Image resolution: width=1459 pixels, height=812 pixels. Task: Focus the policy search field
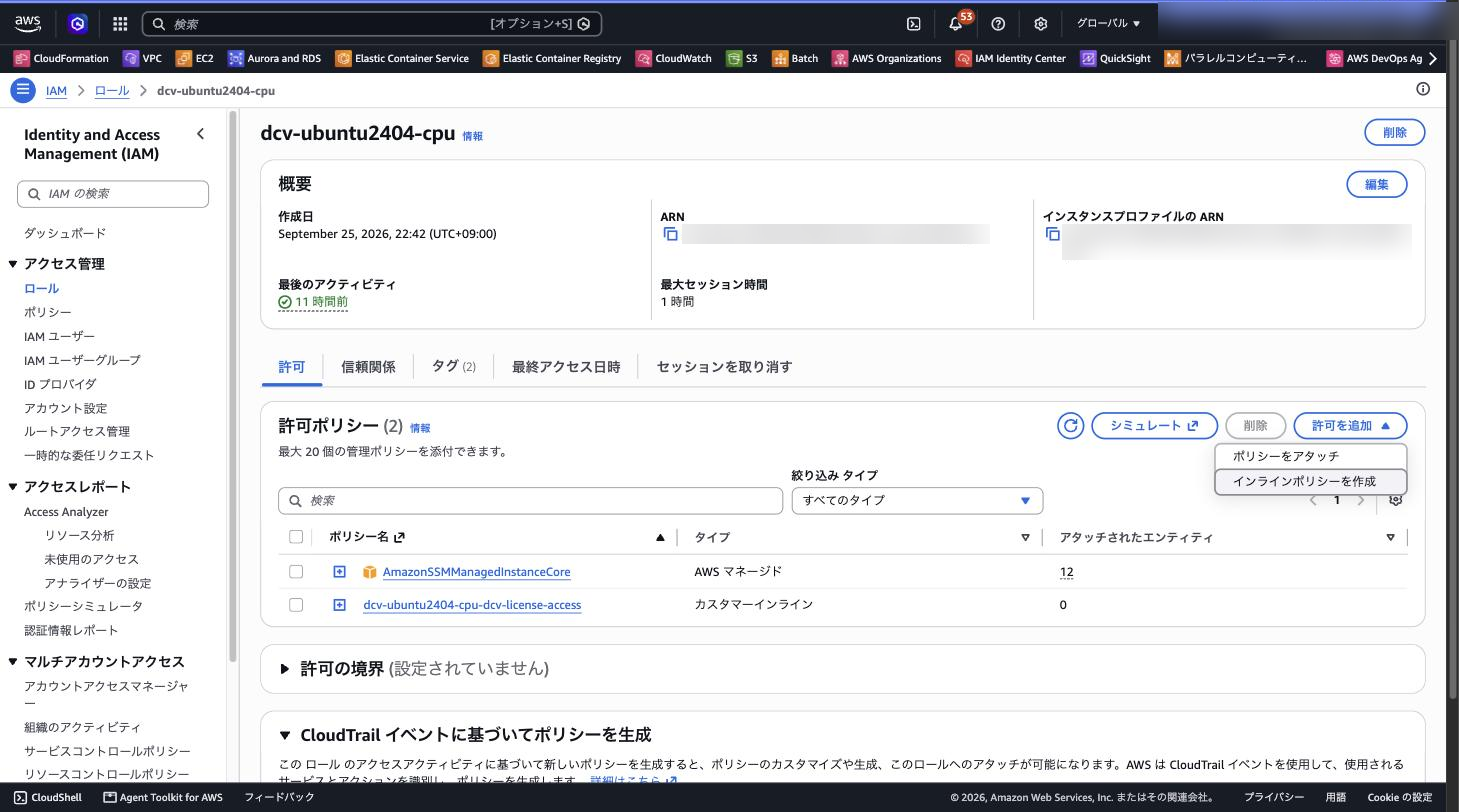[530, 500]
